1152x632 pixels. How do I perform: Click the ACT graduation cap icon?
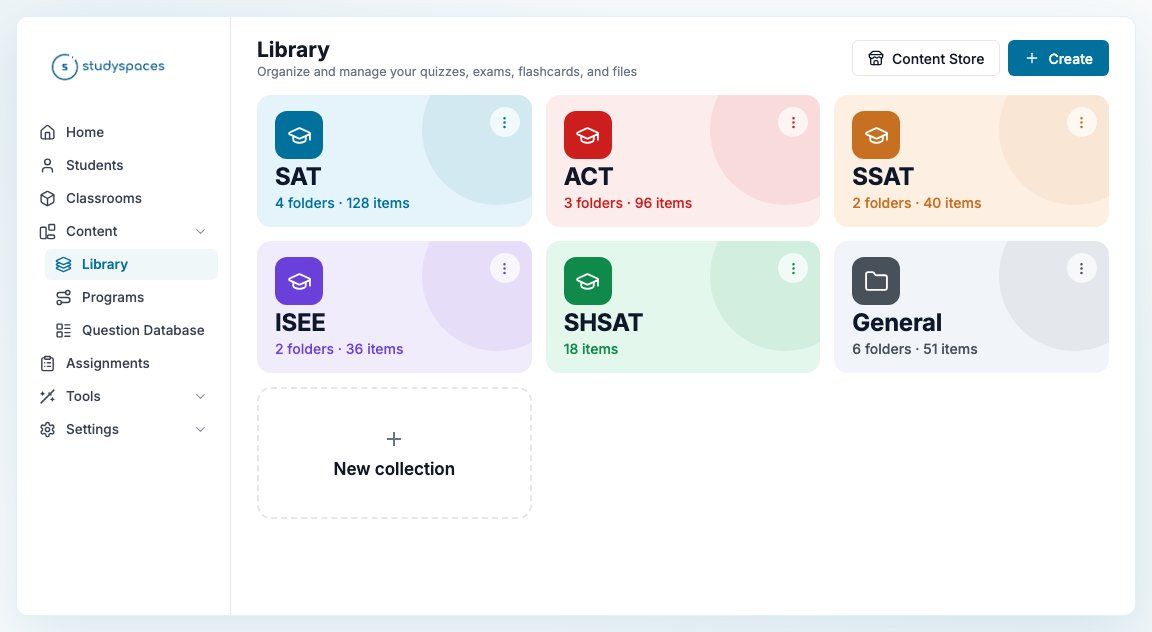tap(588, 135)
